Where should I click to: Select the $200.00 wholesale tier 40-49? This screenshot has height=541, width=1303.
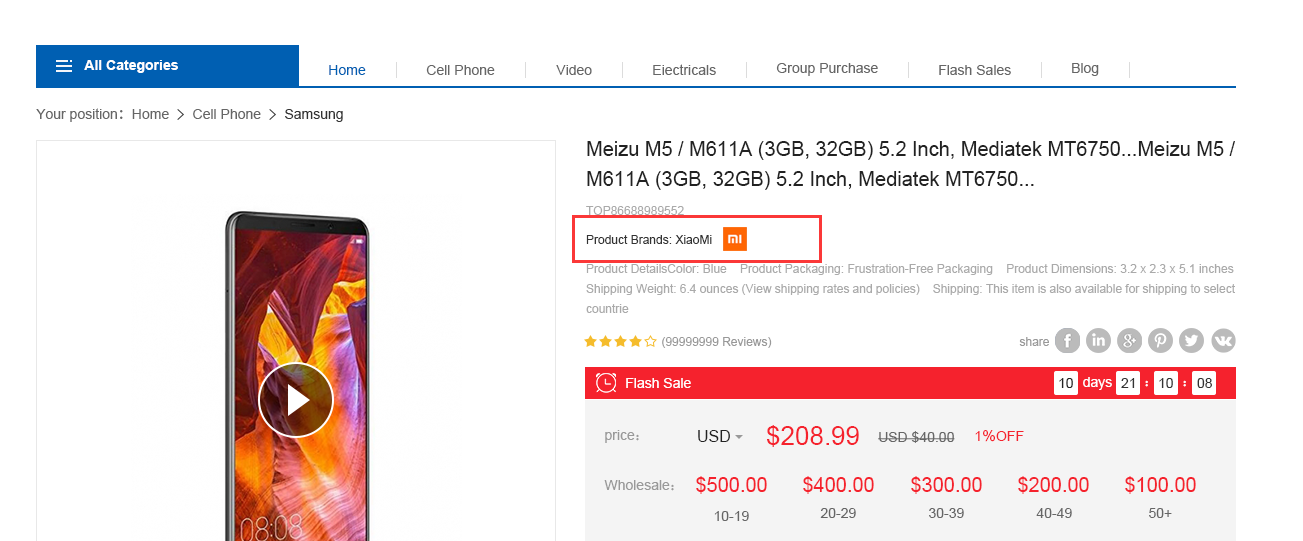1053,498
